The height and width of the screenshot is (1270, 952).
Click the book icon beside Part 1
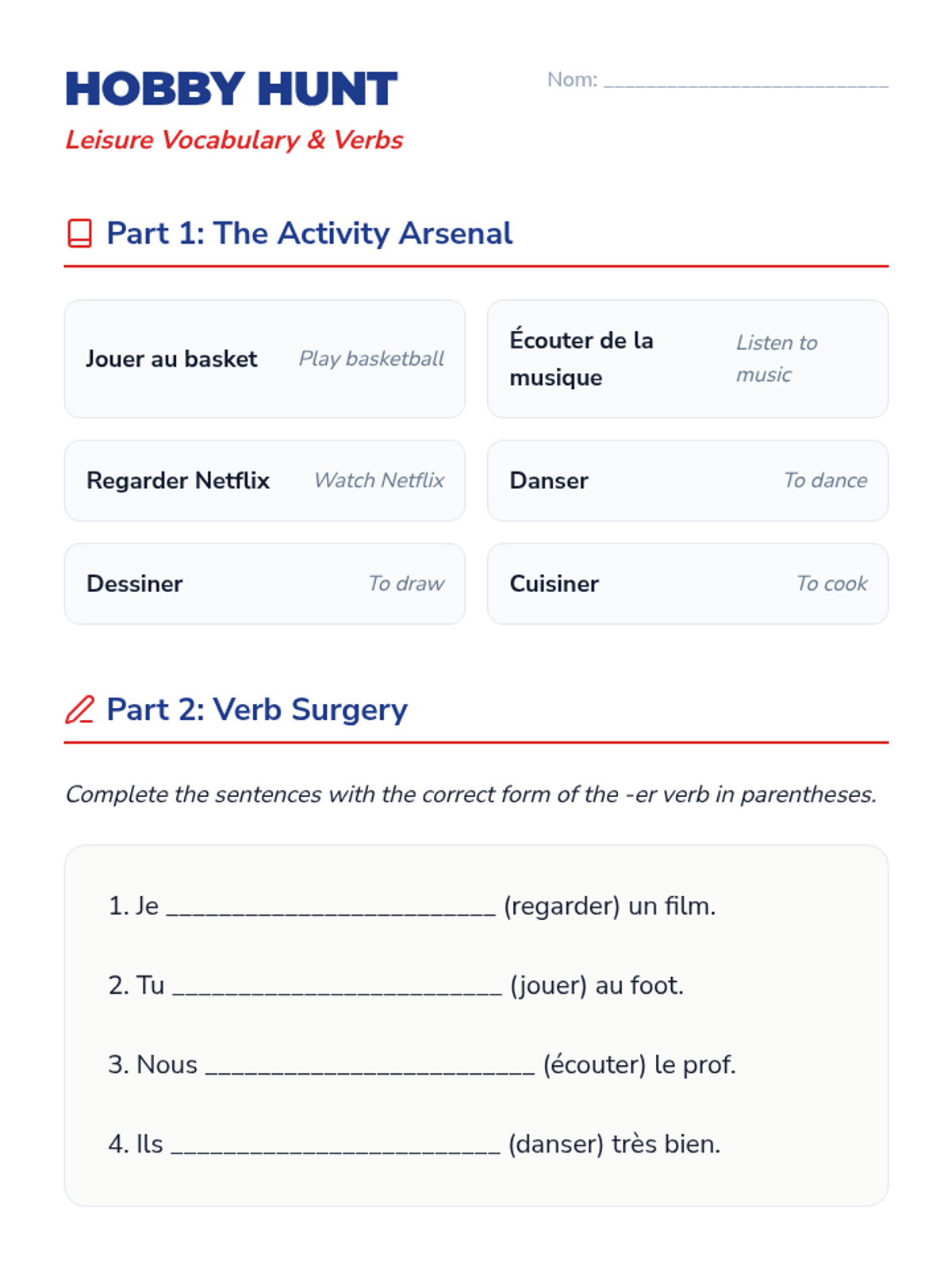(79, 233)
